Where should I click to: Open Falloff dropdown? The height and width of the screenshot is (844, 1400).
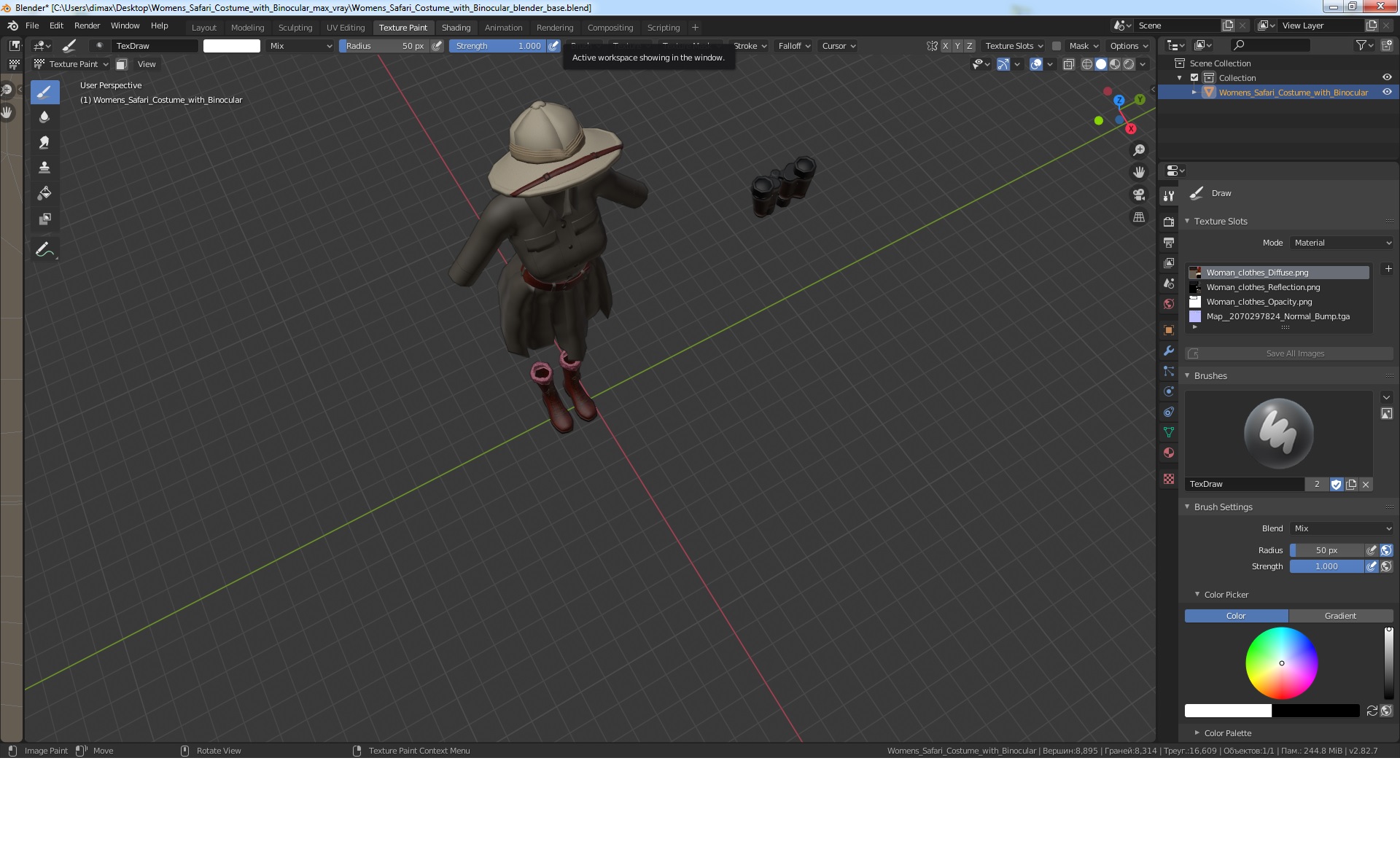point(794,46)
